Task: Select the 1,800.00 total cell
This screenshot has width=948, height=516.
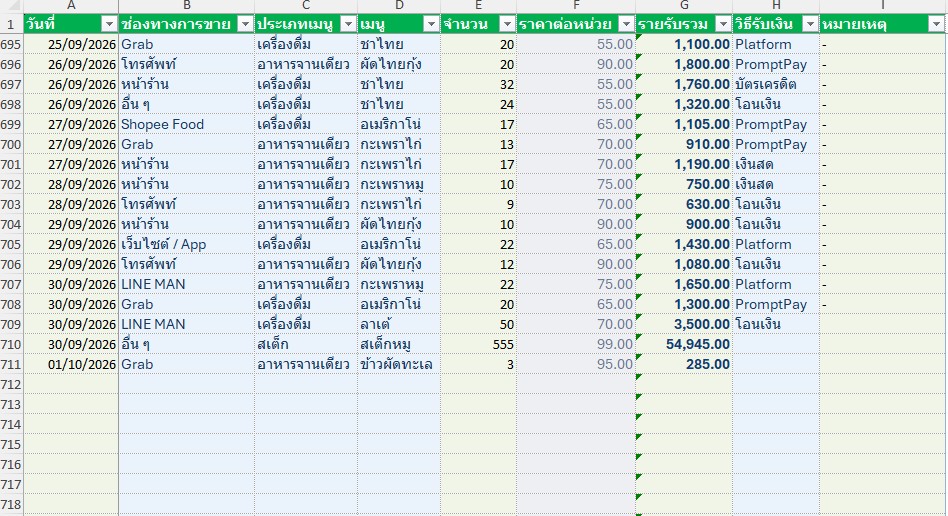Action: pyautogui.click(x=684, y=64)
